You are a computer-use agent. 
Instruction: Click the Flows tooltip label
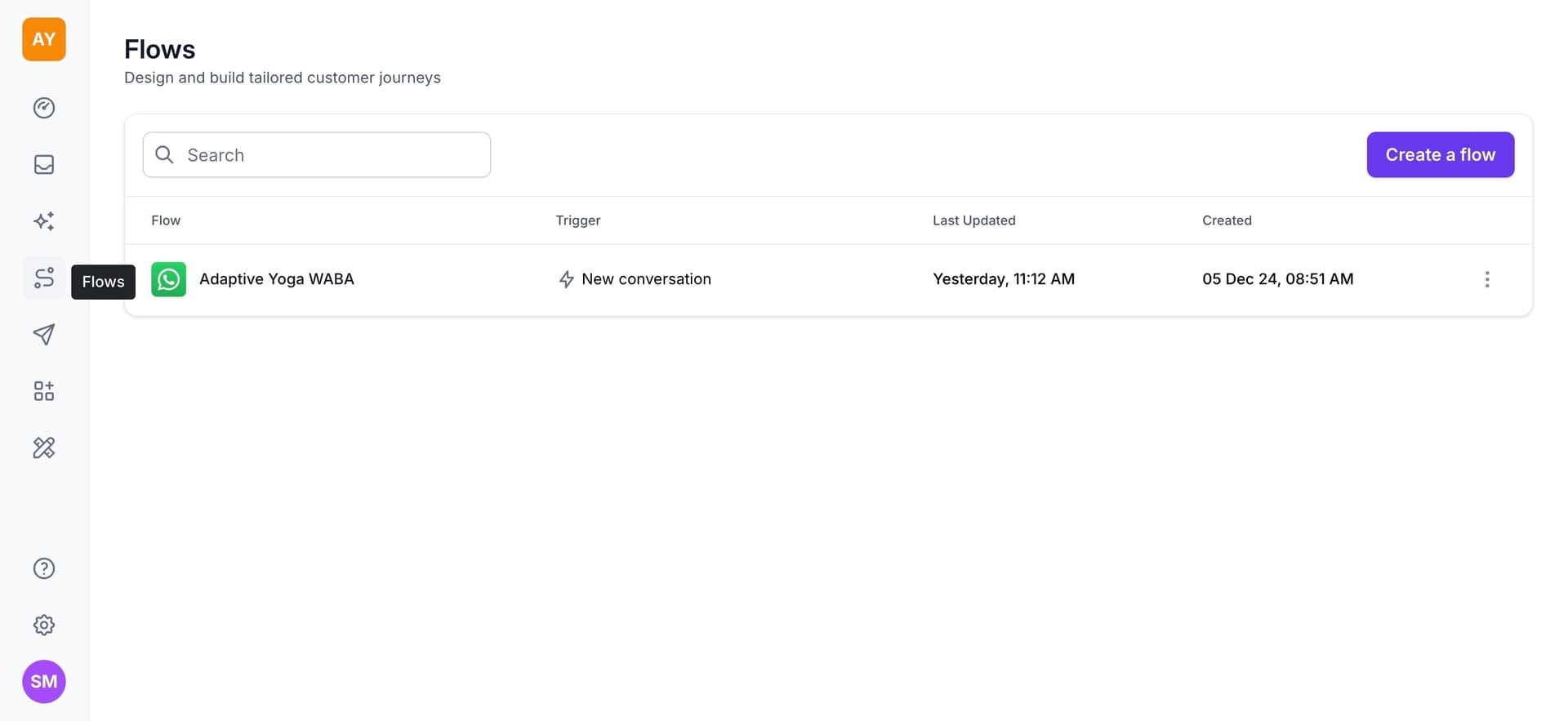[104, 282]
